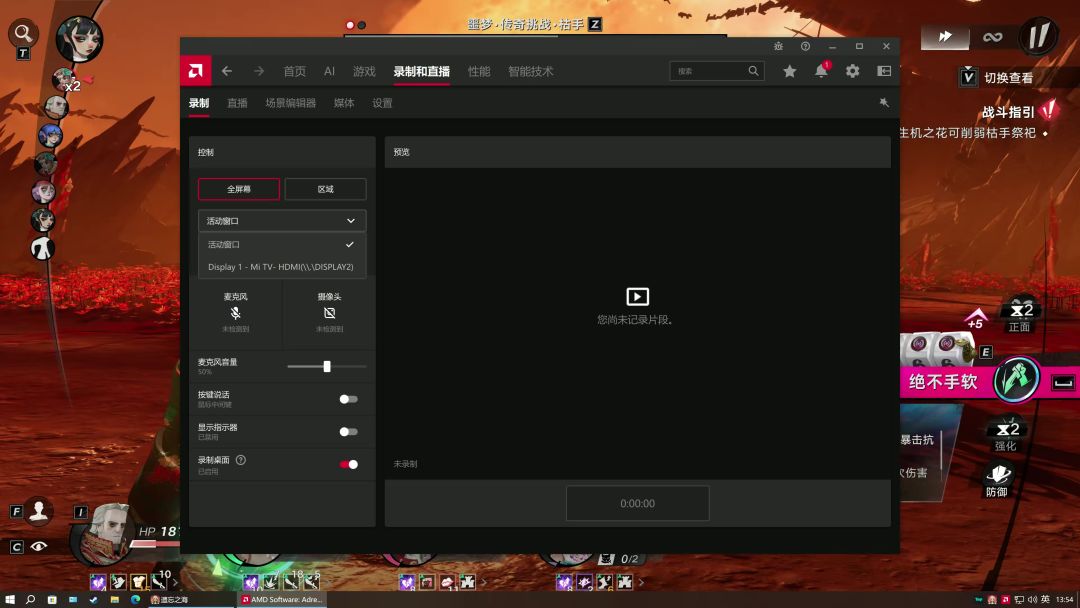
Task: Open settings gear icon
Action: [853, 71]
